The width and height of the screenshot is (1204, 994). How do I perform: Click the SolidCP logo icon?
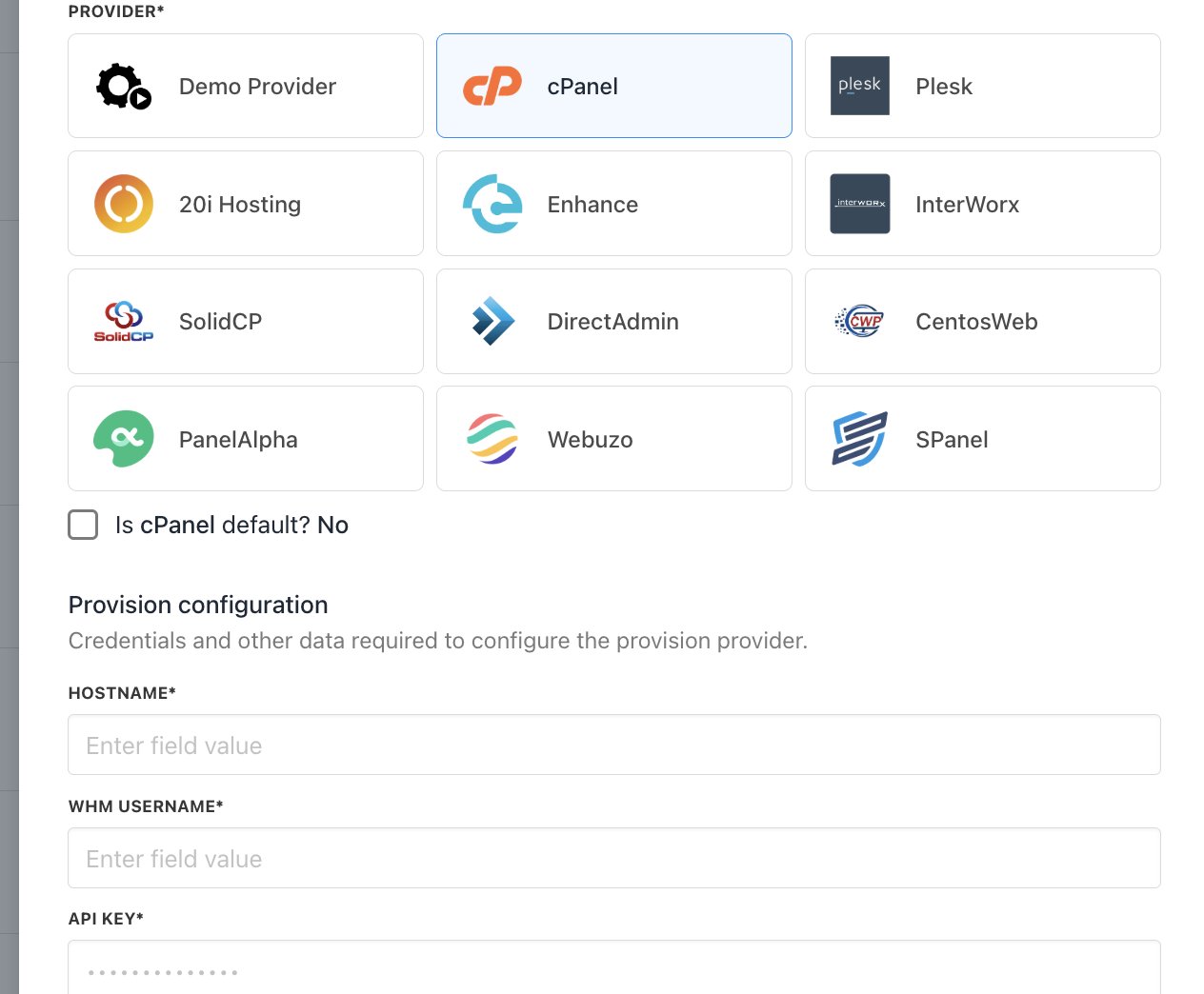pos(124,322)
